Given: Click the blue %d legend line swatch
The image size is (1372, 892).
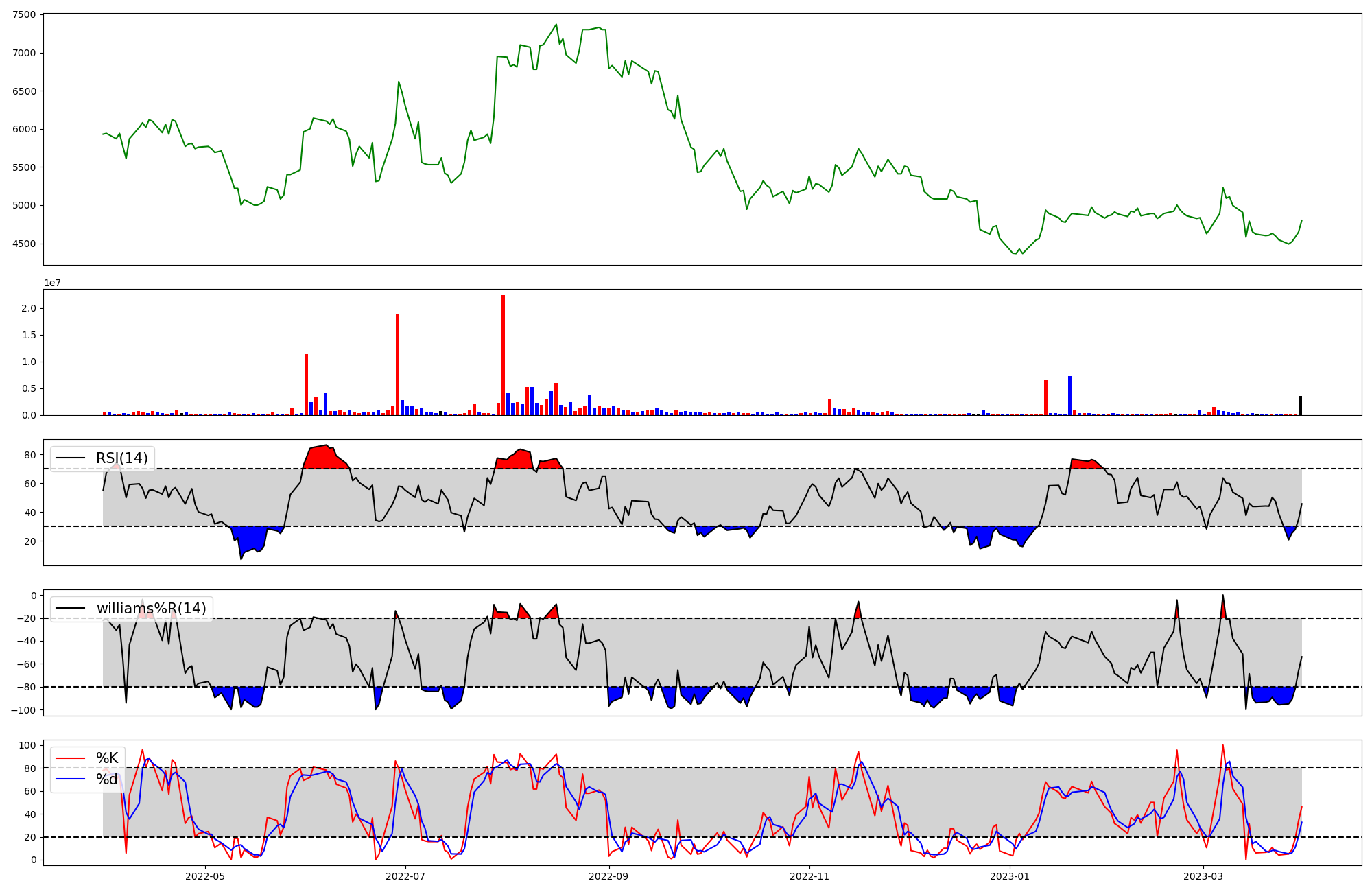Looking at the screenshot, I should (70, 779).
